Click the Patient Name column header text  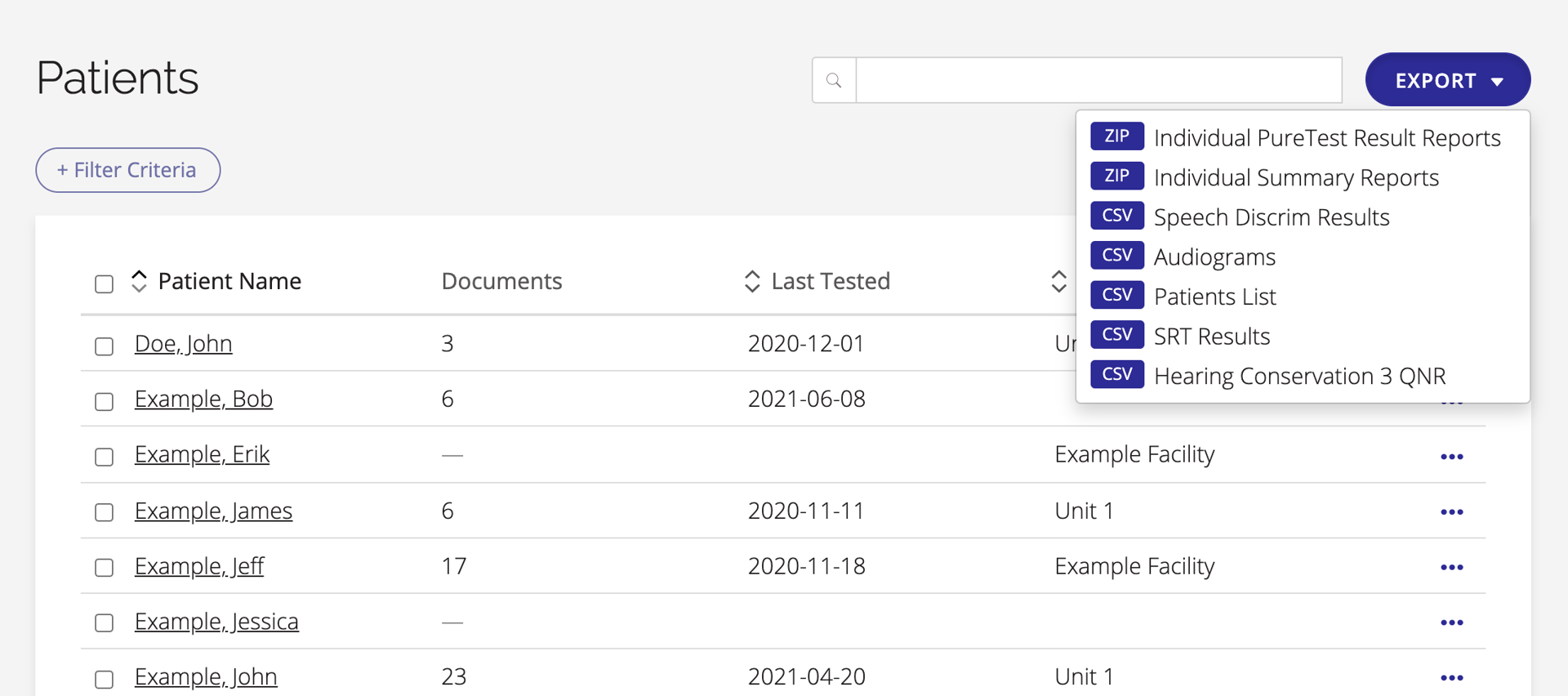click(x=229, y=281)
